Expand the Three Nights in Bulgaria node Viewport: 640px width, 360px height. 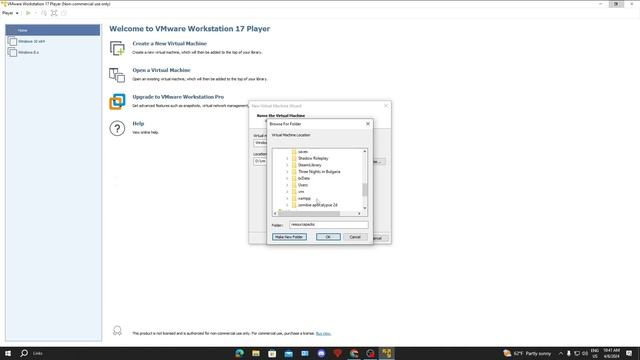(287, 172)
